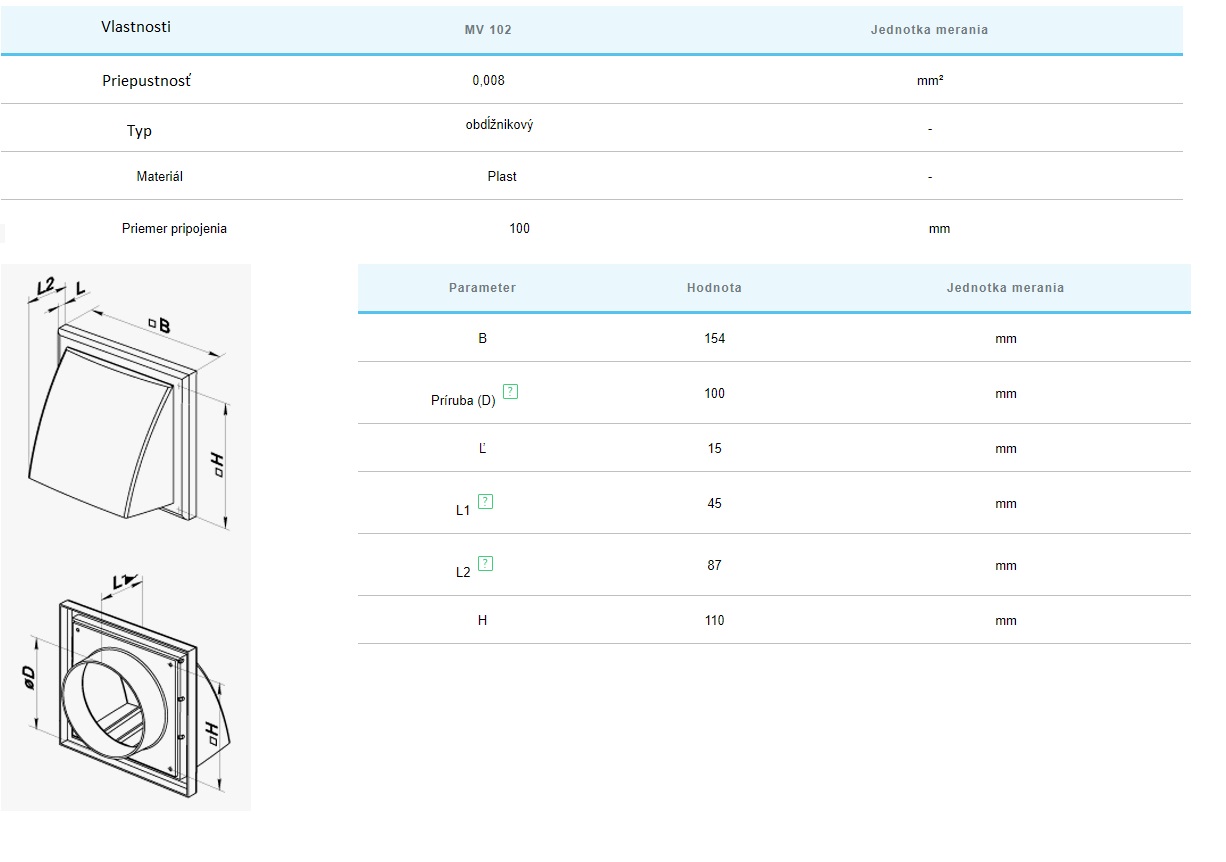This screenshot has width=1226, height=862.
Task: Click the Parameter column header
Action: pyautogui.click(x=482, y=288)
